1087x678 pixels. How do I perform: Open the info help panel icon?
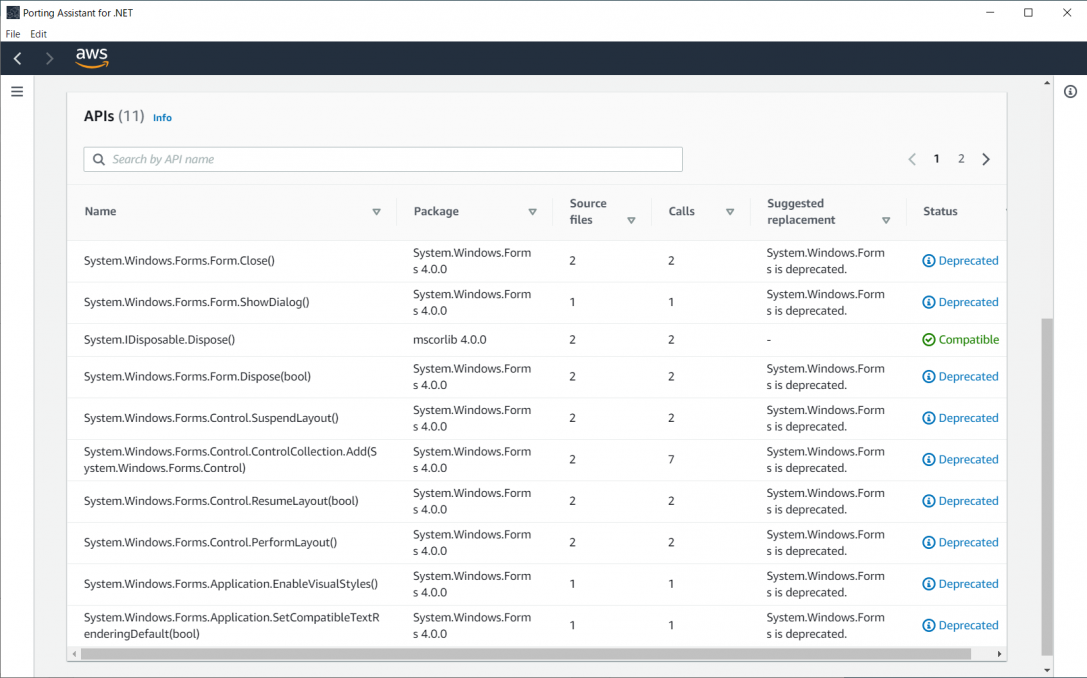[1070, 92]
